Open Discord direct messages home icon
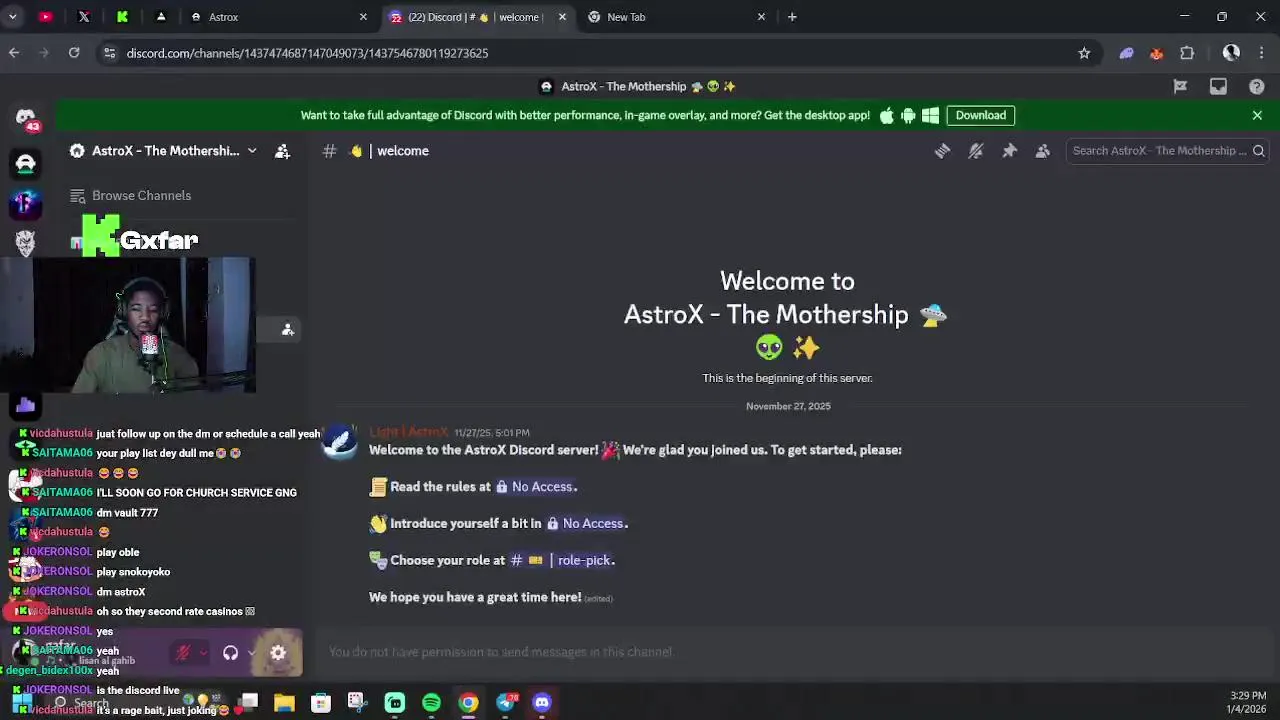Image resolution: width=1280 pixels, height=720 pixels. tap(26, 117)
